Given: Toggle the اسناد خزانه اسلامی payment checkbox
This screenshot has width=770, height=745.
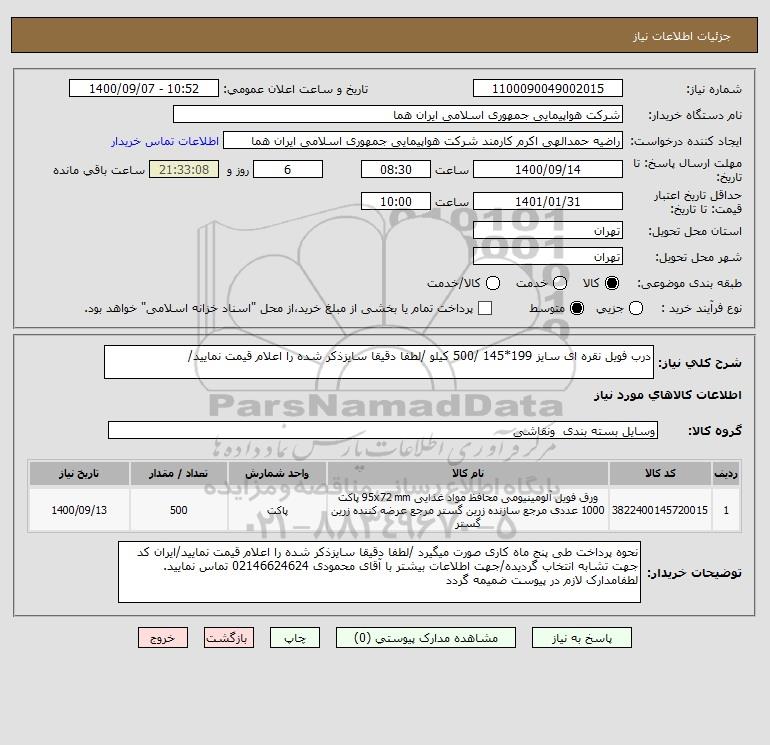Looking at the screenshot, I should [485, 308].
